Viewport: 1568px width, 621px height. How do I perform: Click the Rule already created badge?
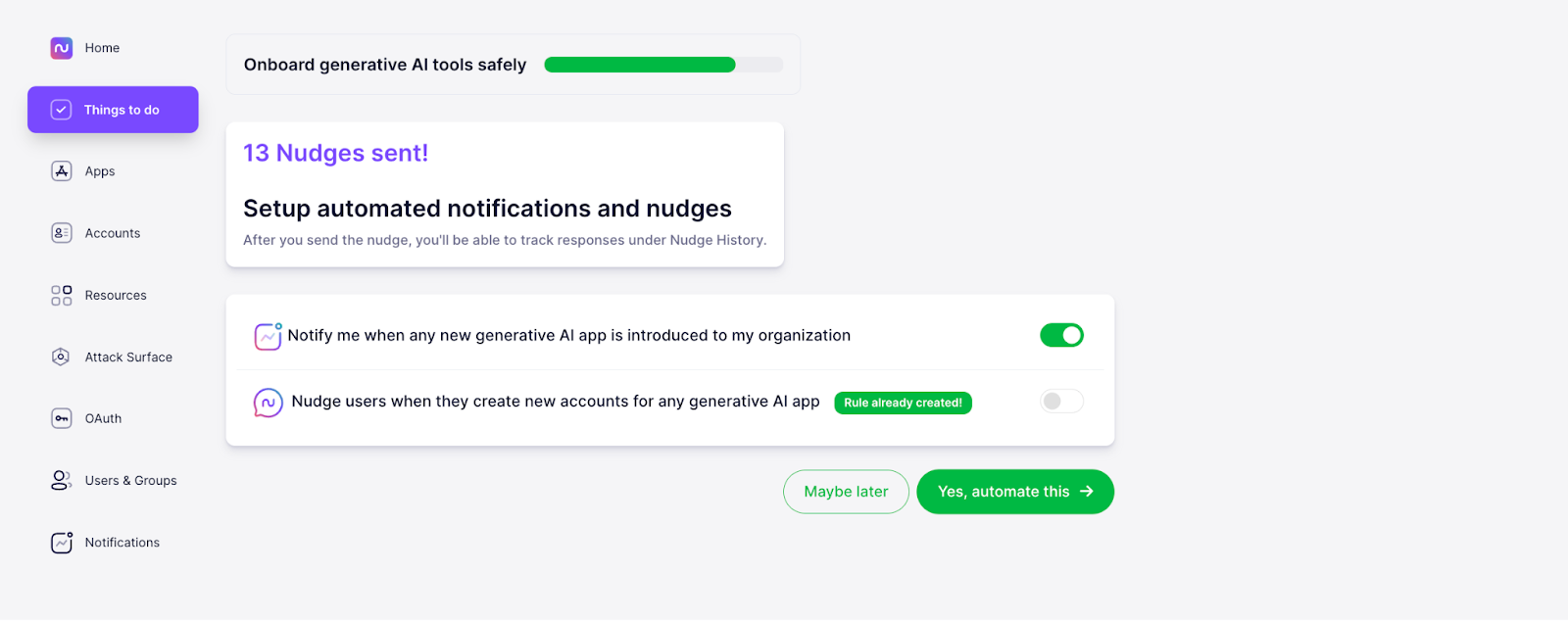pos(902,403)
